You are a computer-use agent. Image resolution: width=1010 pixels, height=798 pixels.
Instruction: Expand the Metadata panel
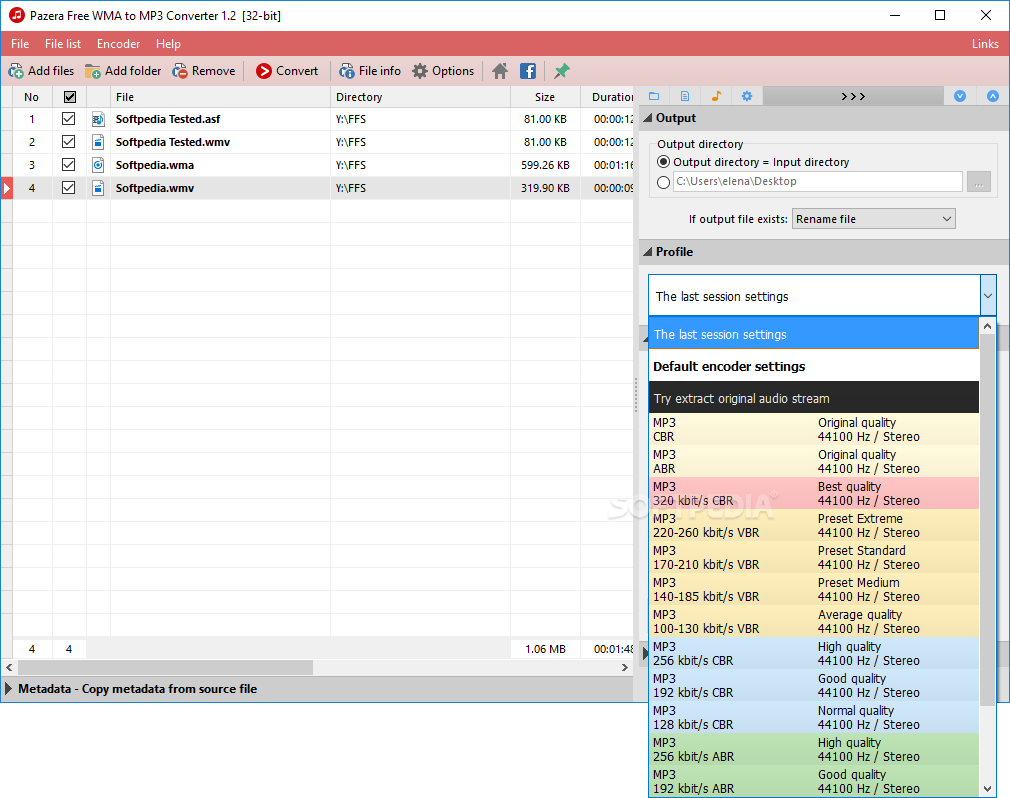click(8, 689)
